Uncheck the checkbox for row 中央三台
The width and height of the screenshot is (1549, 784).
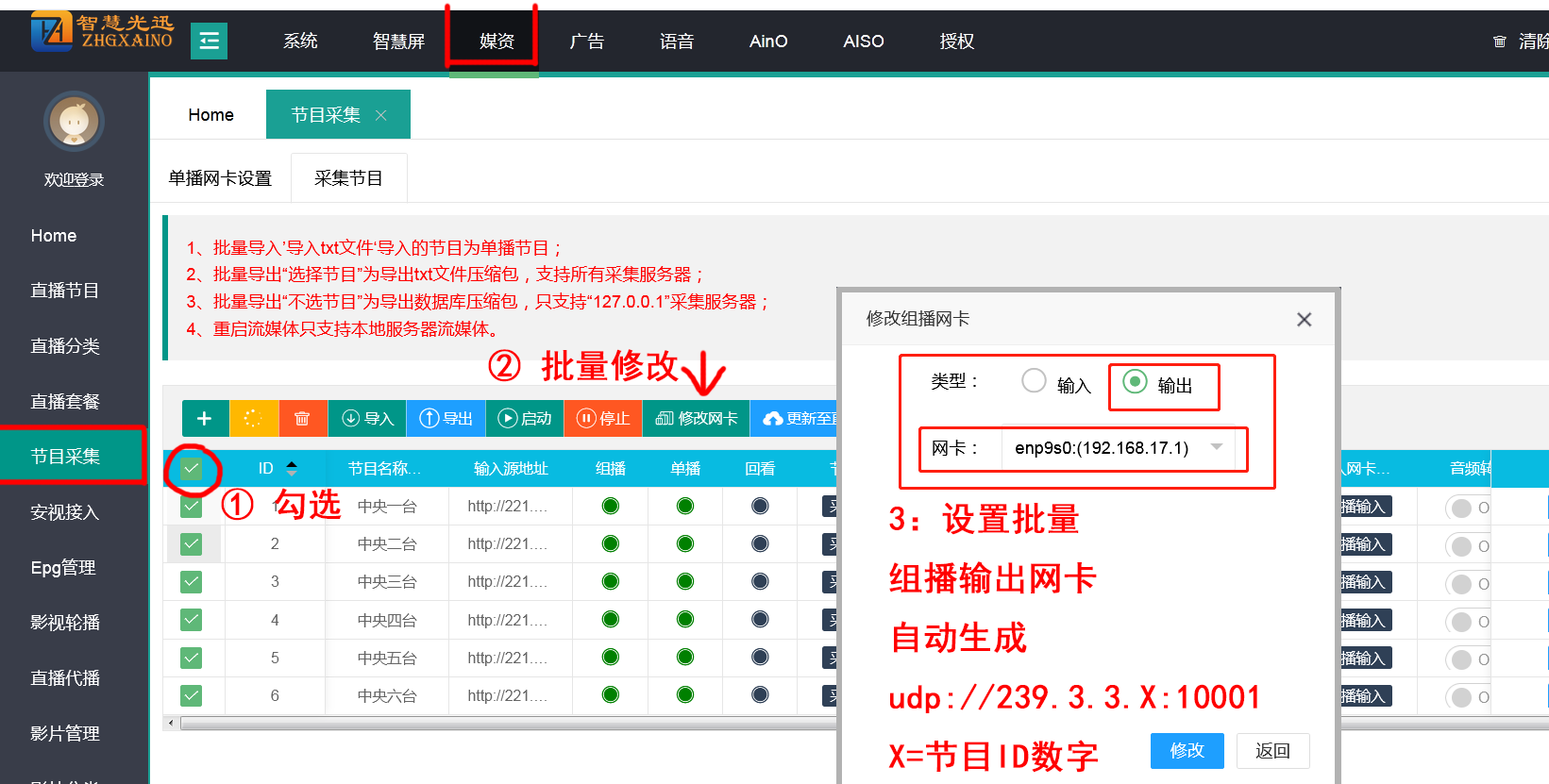[x=192, y=582]
